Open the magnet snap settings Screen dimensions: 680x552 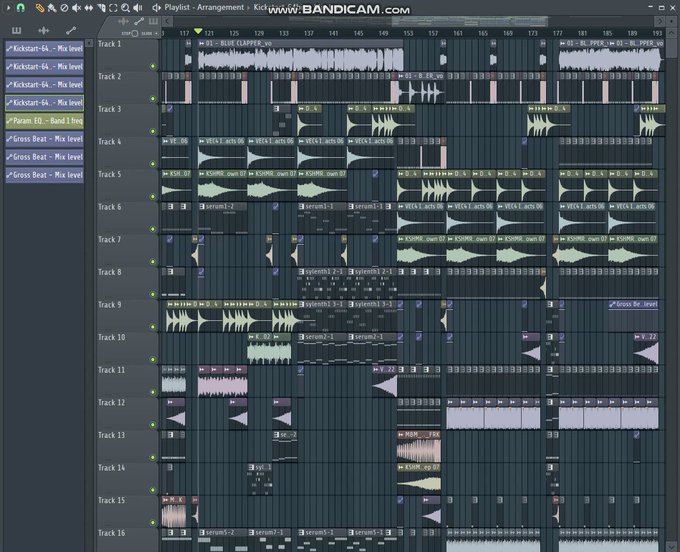coord(20,7)
